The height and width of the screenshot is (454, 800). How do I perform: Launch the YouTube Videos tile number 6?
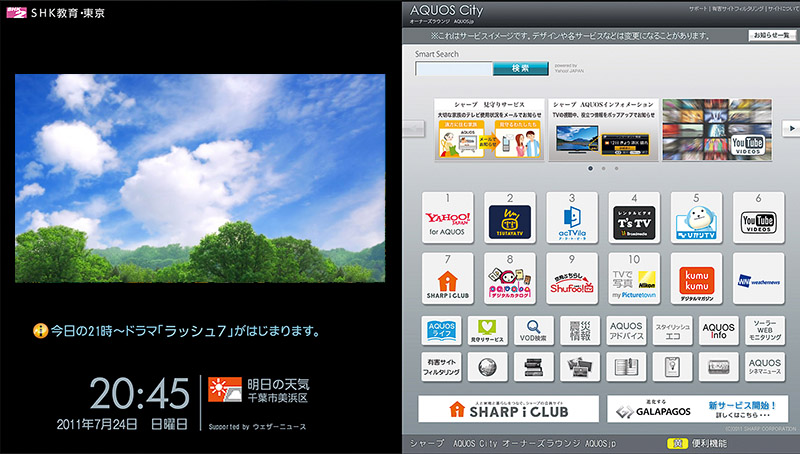point(759,218)
